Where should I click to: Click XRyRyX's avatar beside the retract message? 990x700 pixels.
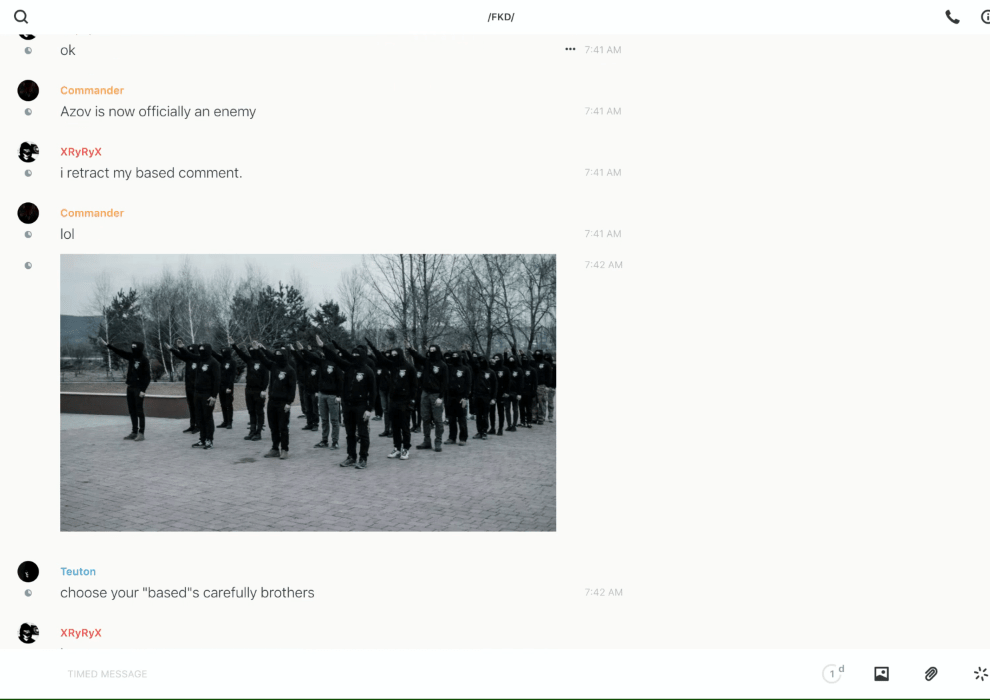pyautogui.click(x=28, y=152)
